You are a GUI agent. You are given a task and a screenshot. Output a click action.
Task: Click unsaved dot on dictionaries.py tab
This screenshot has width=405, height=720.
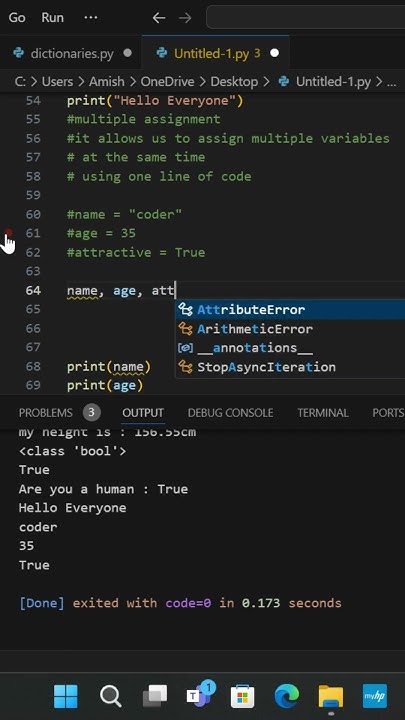click(x=128, y=53)
